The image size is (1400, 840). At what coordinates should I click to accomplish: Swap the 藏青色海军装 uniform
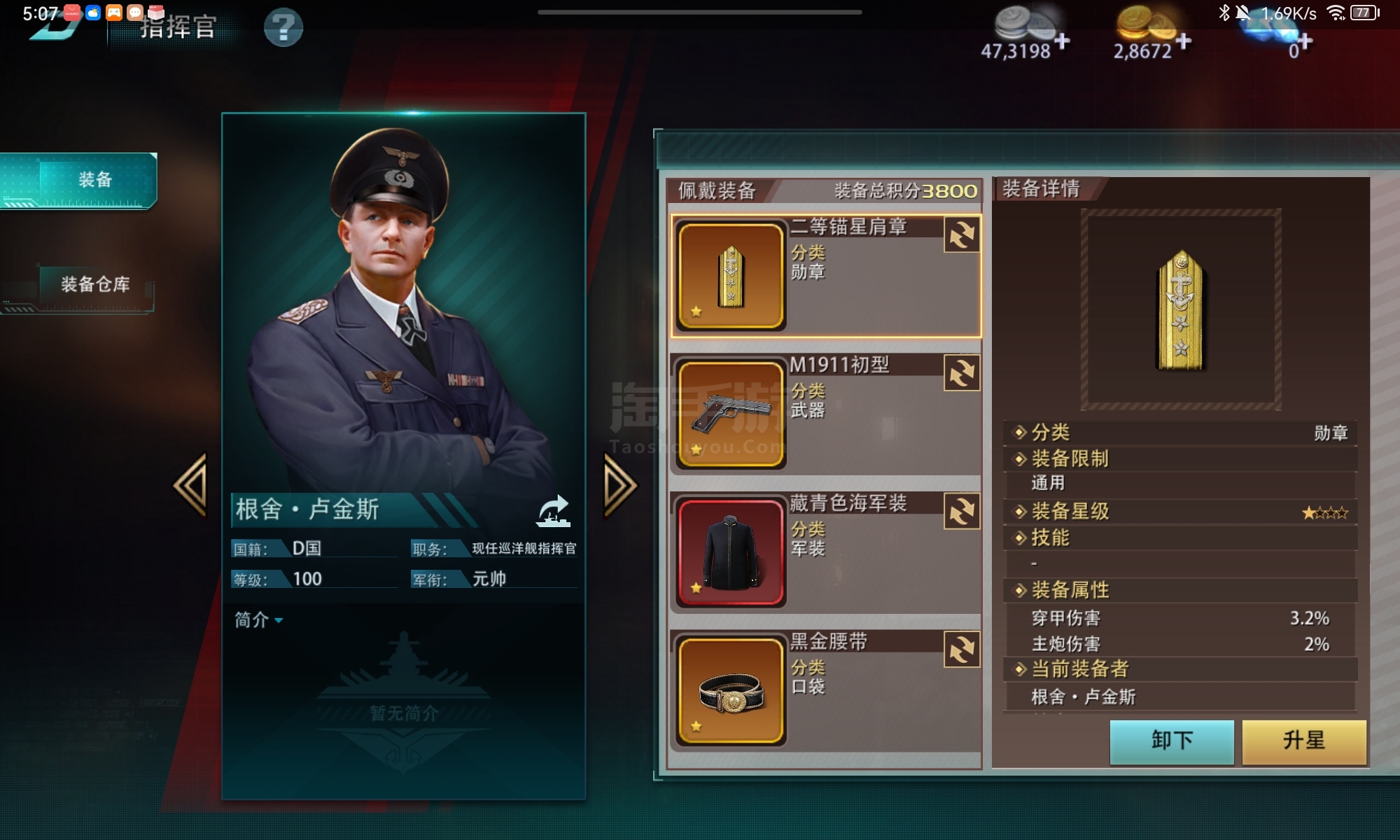(x=962, y=511)
